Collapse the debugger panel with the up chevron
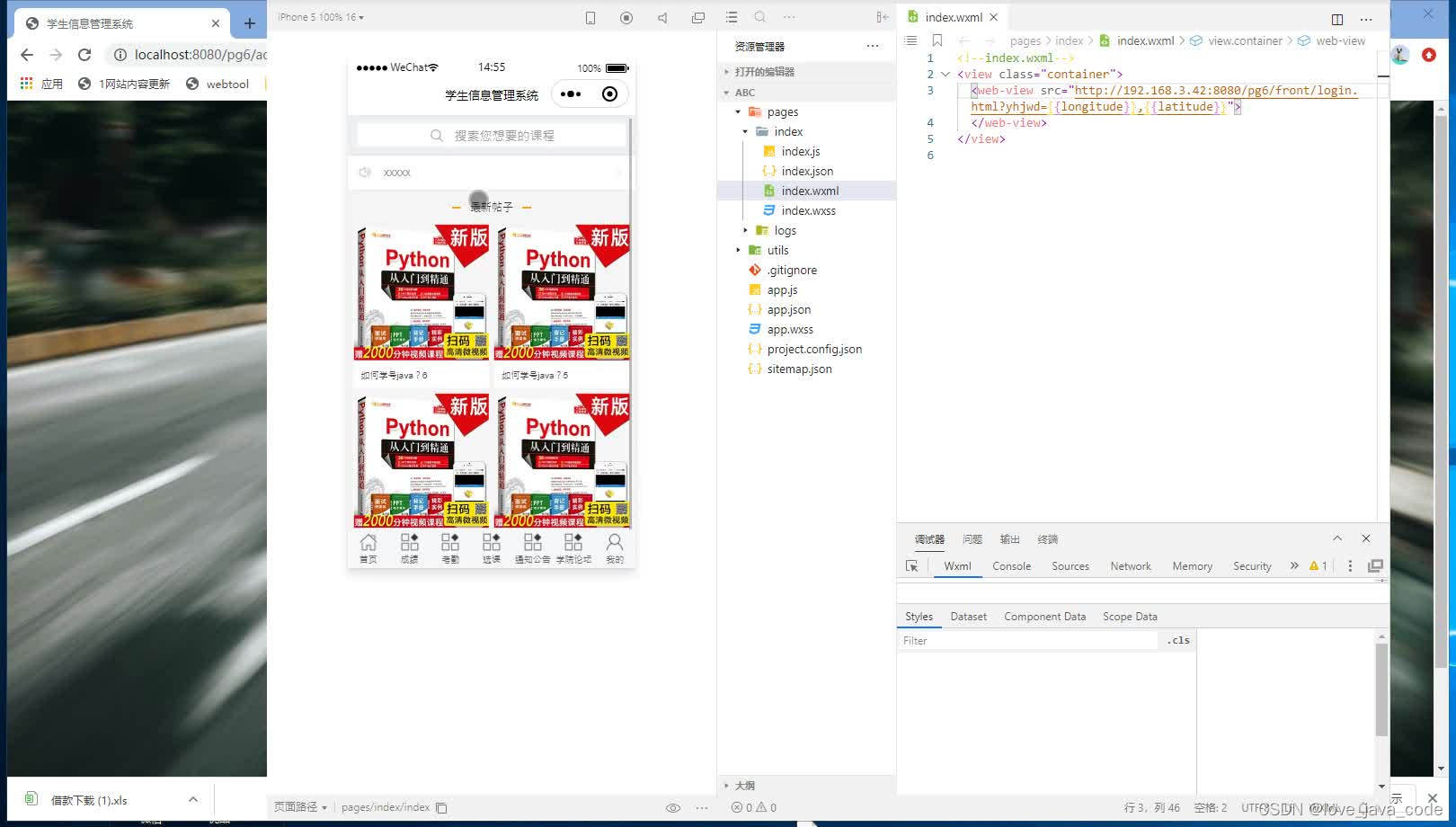Viewport: 1456px width, 827px height. [x=1337, y=538]
